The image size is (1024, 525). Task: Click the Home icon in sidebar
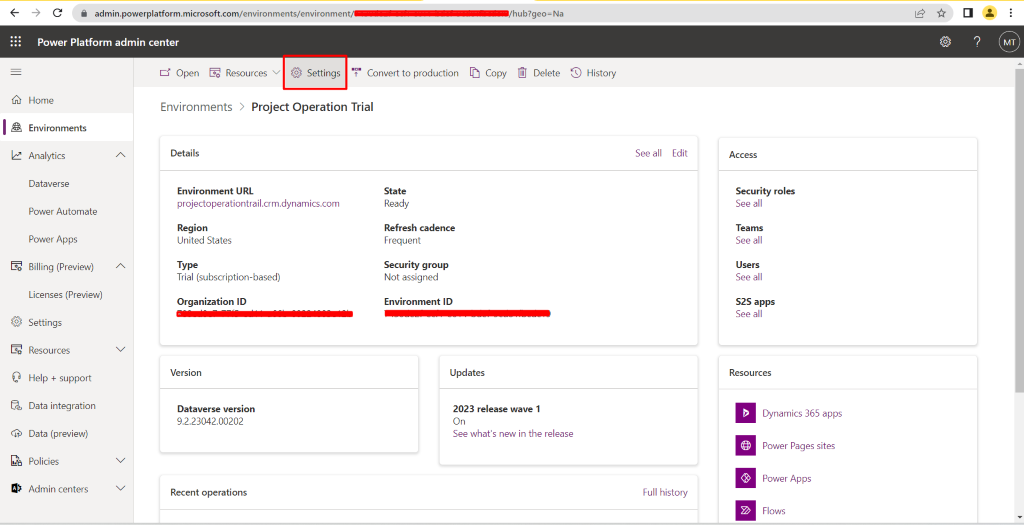[16, 100]
